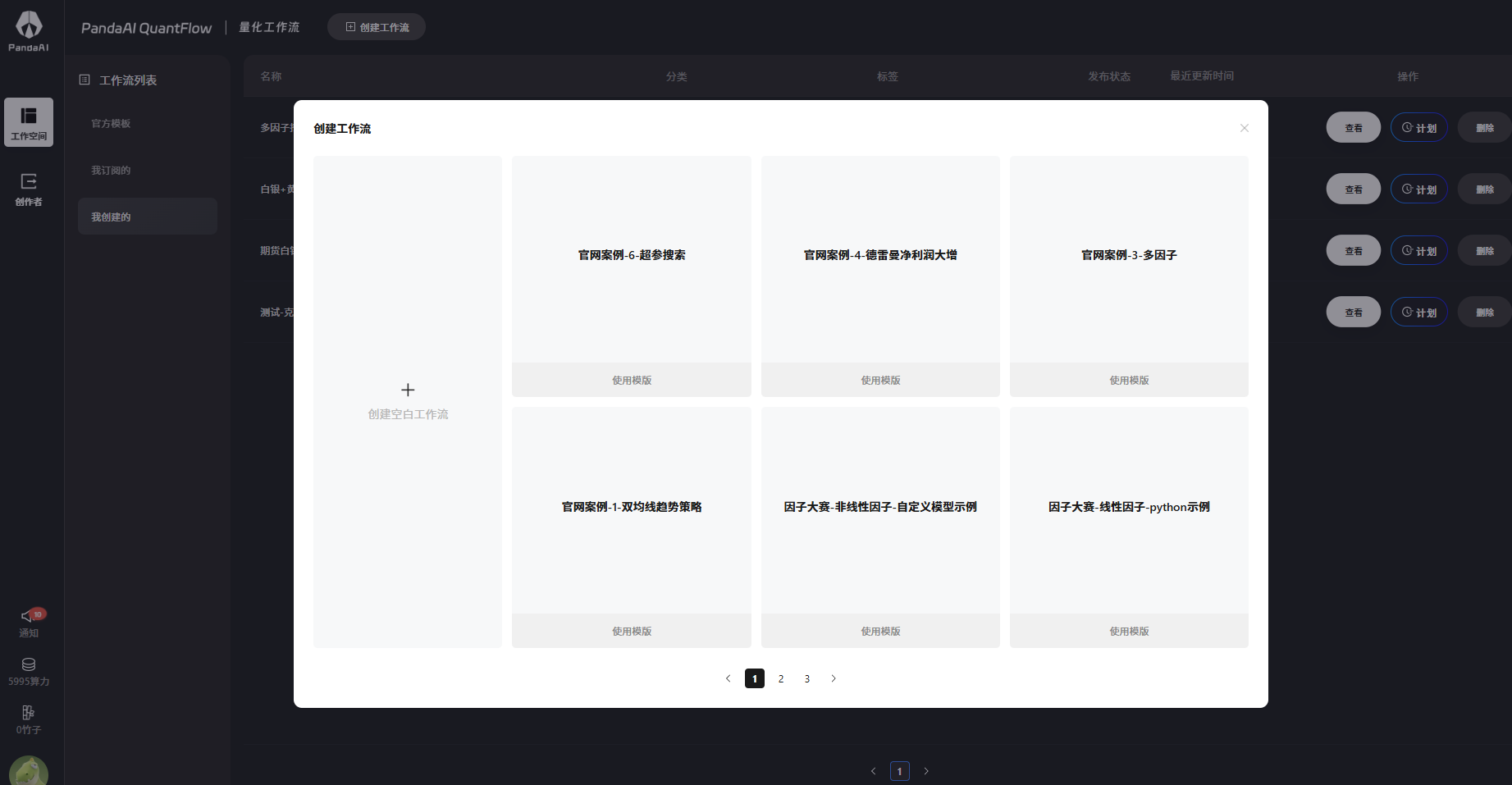Screen dimensions: 1512x785
Task: Open 因子大赛-线性因子-python示例 template card
Action: pos(1129,507)
